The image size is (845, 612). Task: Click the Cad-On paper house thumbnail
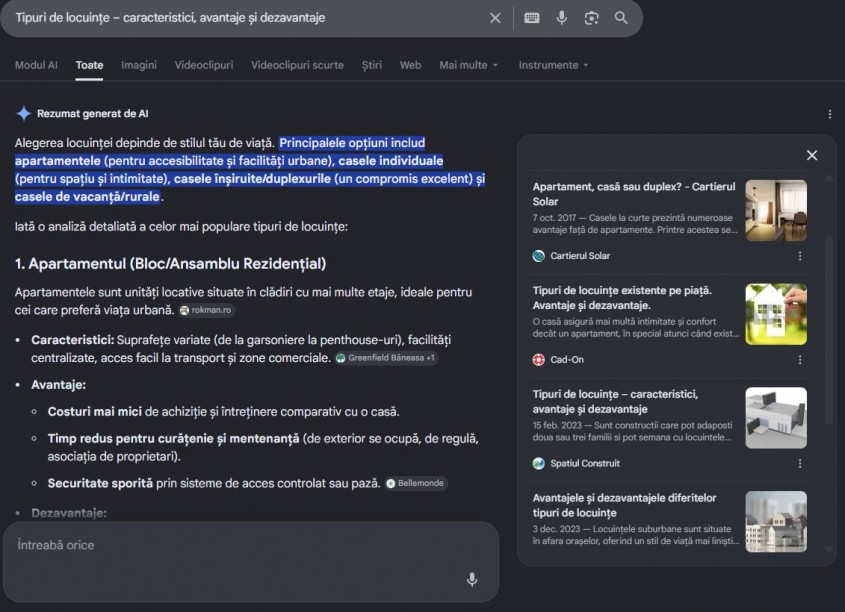(776, 314)
